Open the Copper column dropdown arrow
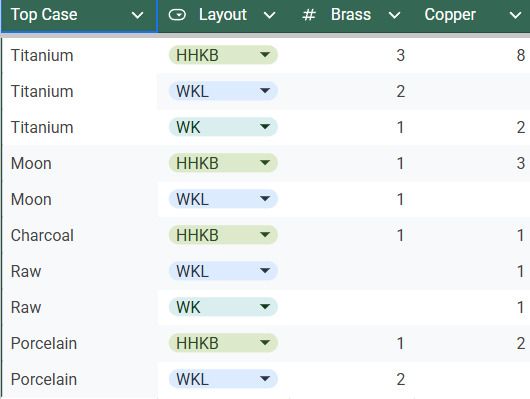The height and width of the screenshot is (399, 530). coord(515,15)
